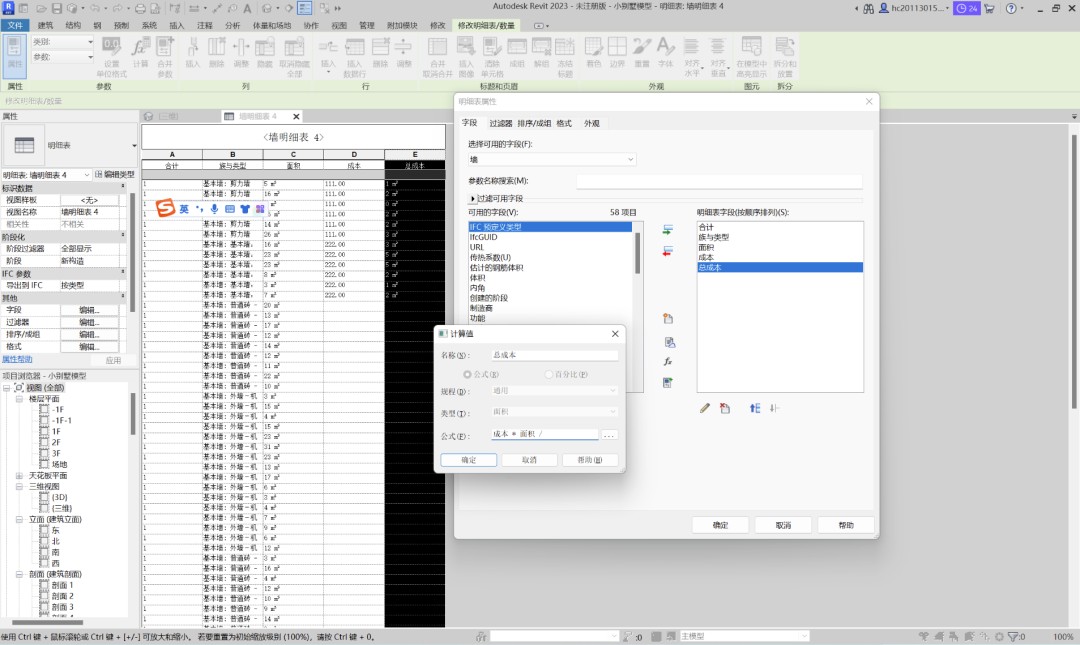Click the Sogou microphone voice input icon
1080x645 pixels.
click(214, 209)
